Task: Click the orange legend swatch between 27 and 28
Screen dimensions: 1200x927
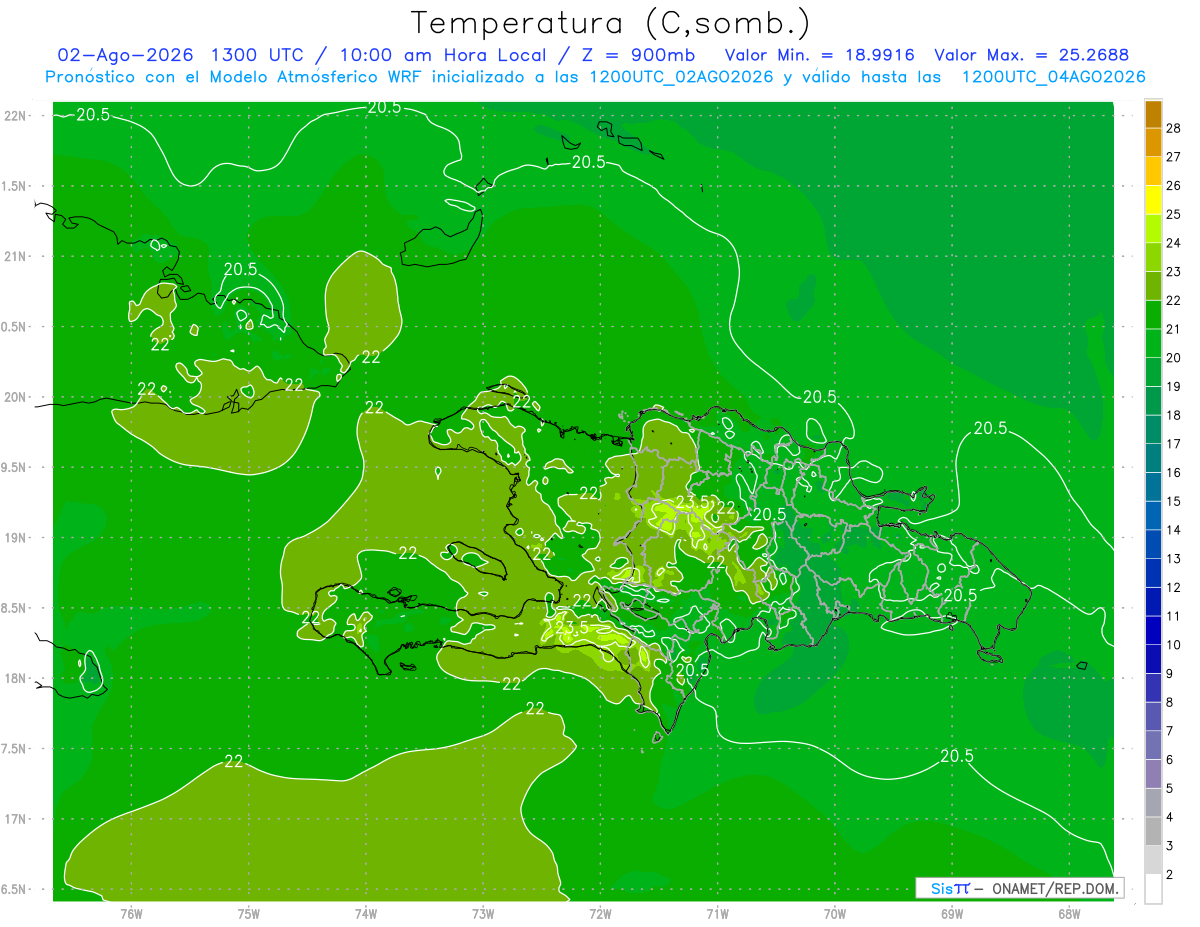Action: pos(1153,142)
